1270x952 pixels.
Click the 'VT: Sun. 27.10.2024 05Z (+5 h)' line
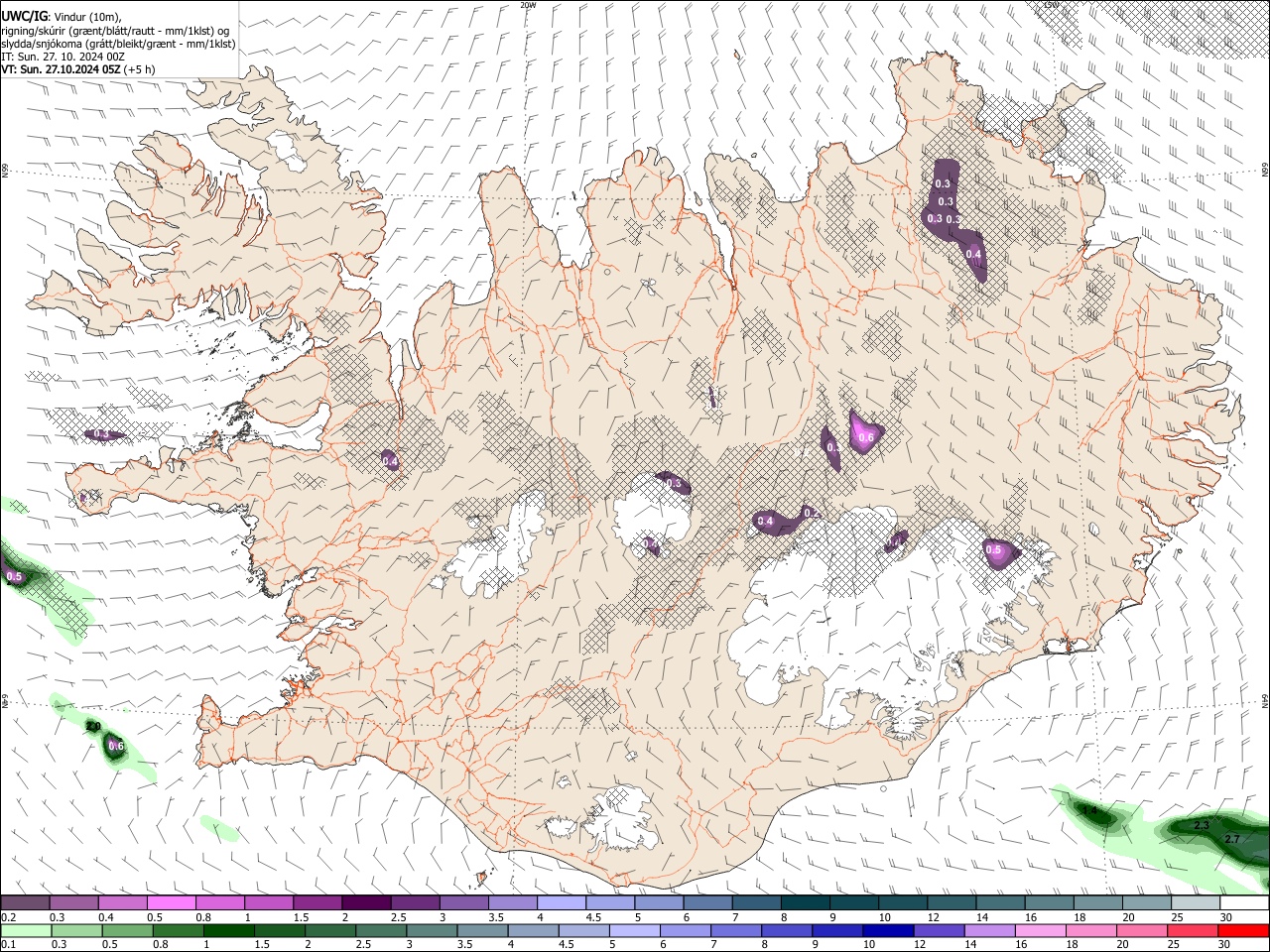[x=77, y=69]
